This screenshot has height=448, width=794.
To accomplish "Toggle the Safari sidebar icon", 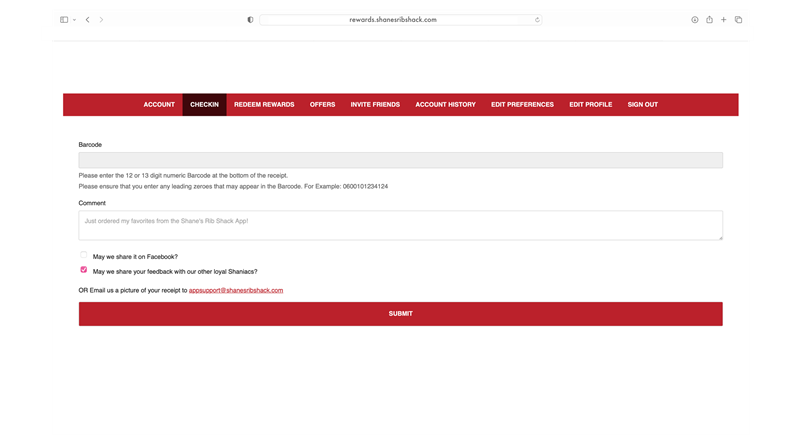I will coord(64,20).
